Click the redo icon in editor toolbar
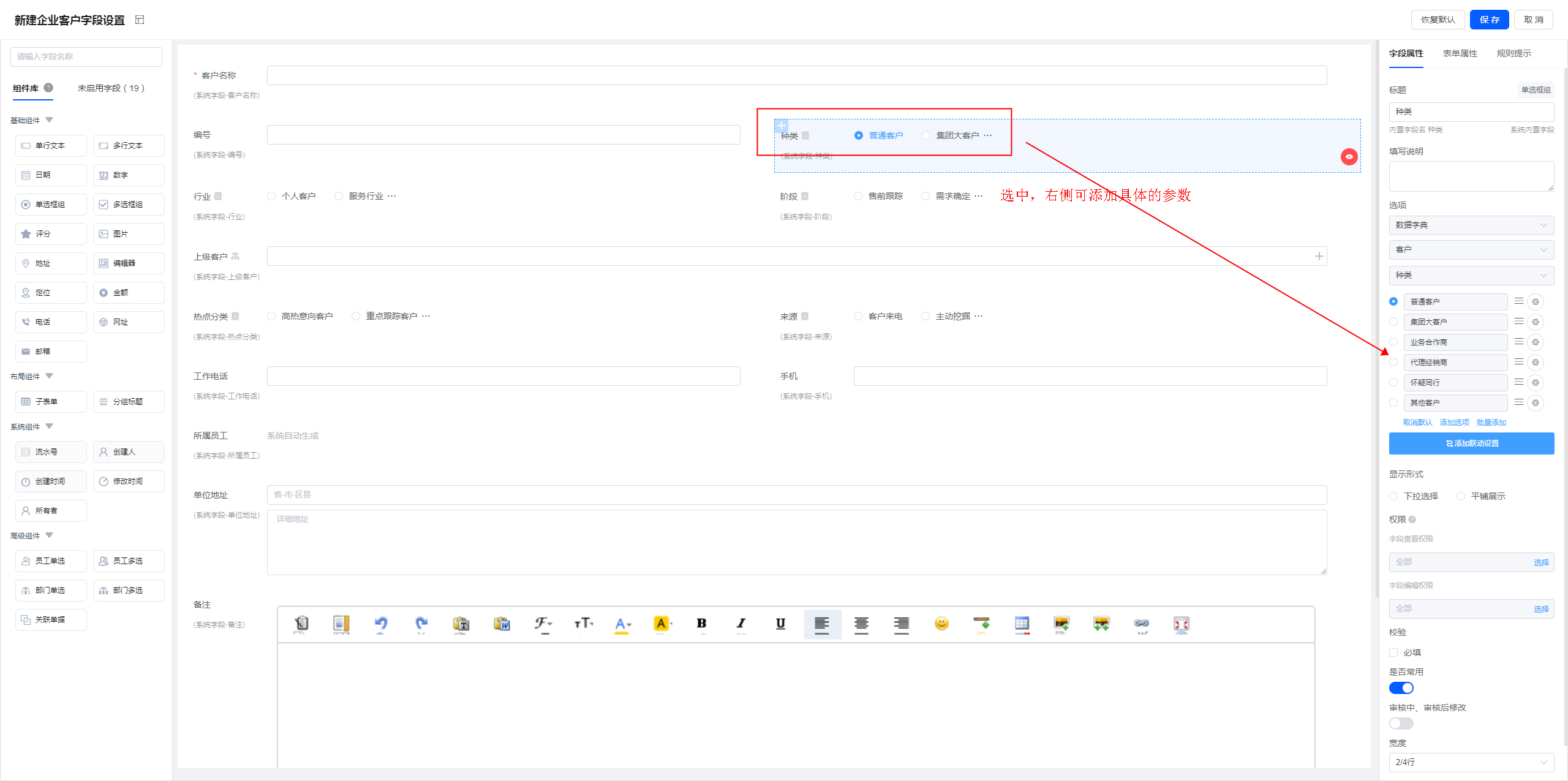Image resolution: width=1568 pixels, height=781 pixels. click(x=421, y=624)
